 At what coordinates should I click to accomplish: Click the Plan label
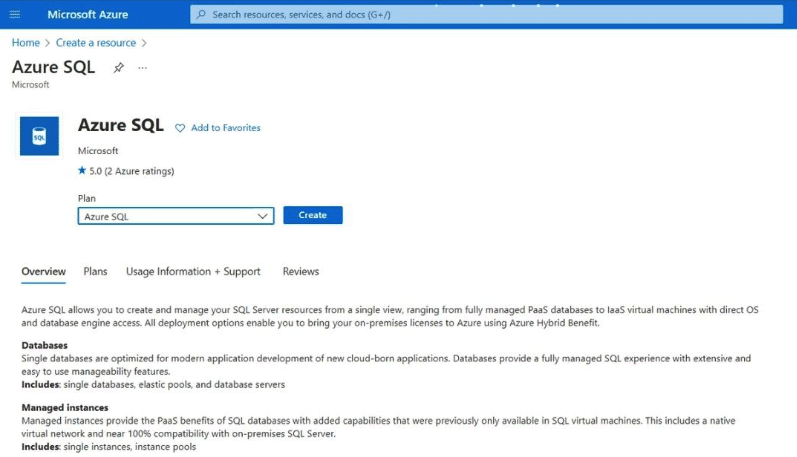86,198
